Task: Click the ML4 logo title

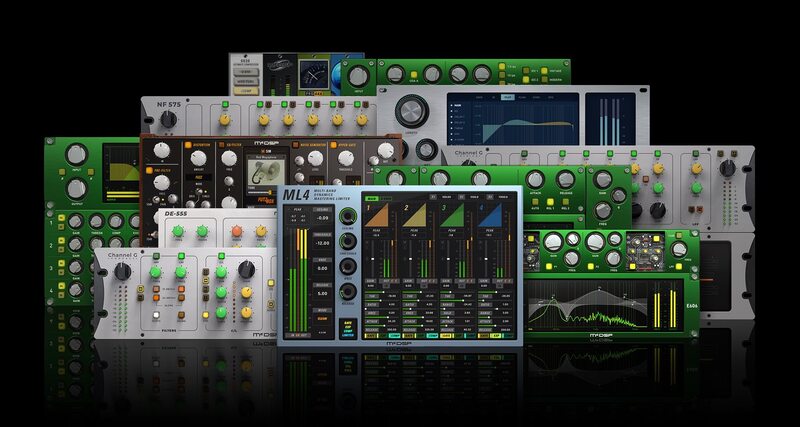Action: [x=295, y=197]
